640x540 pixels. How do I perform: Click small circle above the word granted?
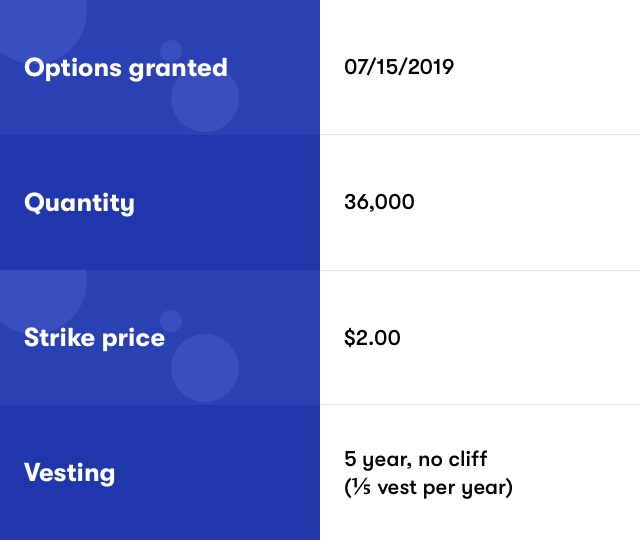(171, 51)
